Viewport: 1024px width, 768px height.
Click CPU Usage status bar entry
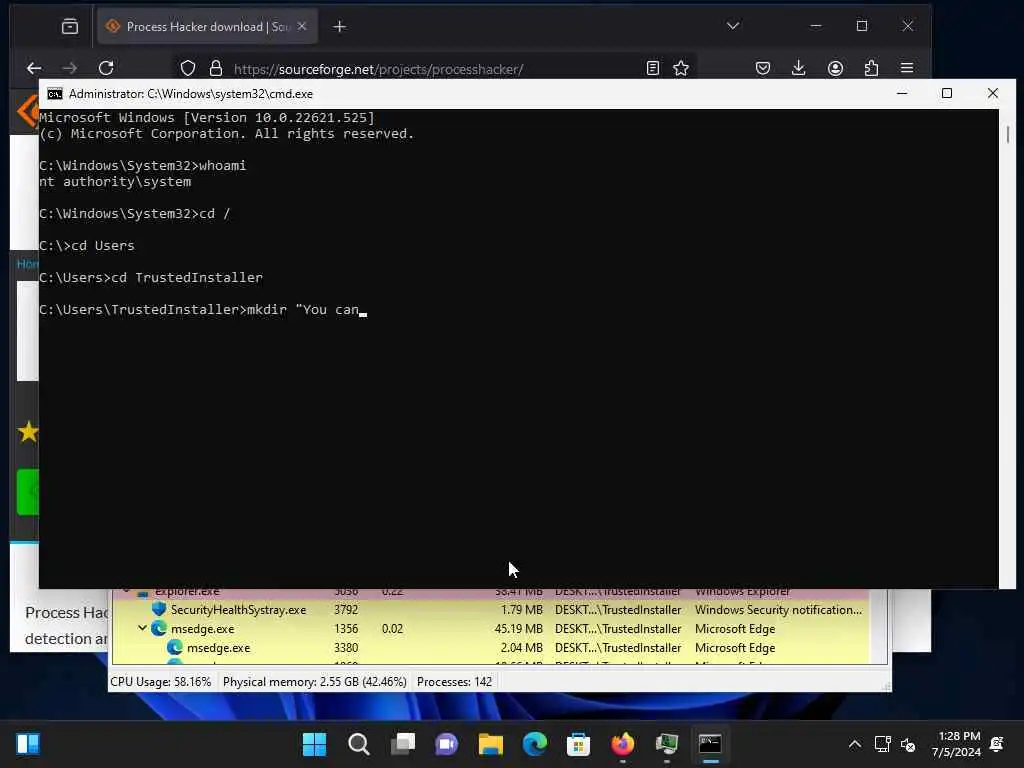(161, 682)
